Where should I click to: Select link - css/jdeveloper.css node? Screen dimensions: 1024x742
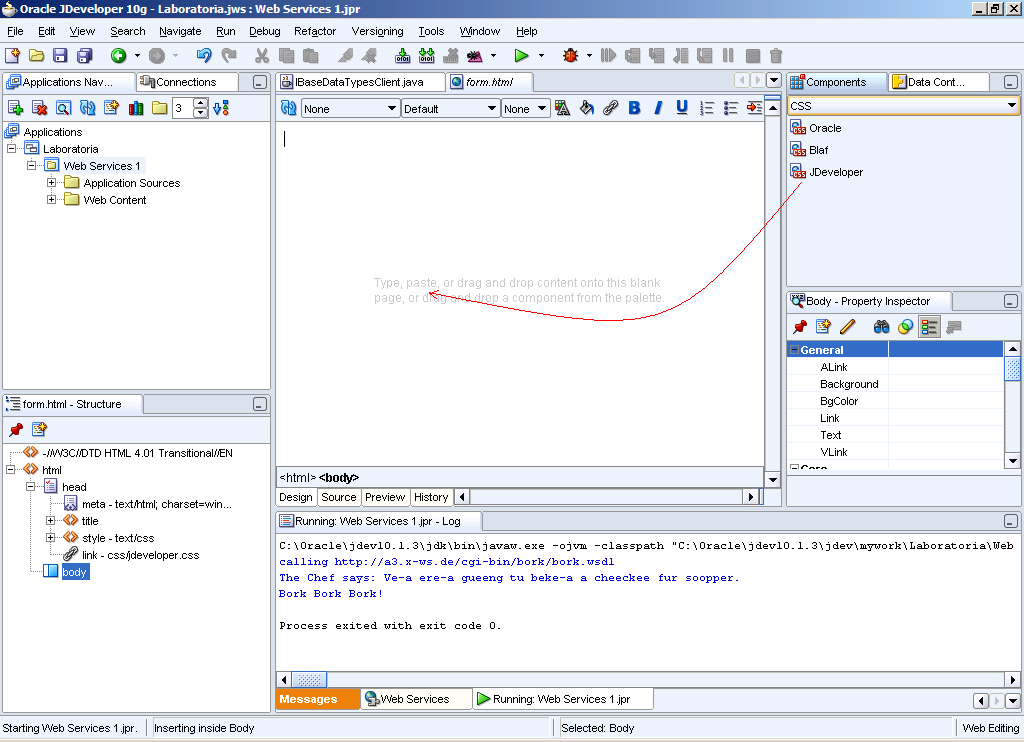(x=140, y=555)
